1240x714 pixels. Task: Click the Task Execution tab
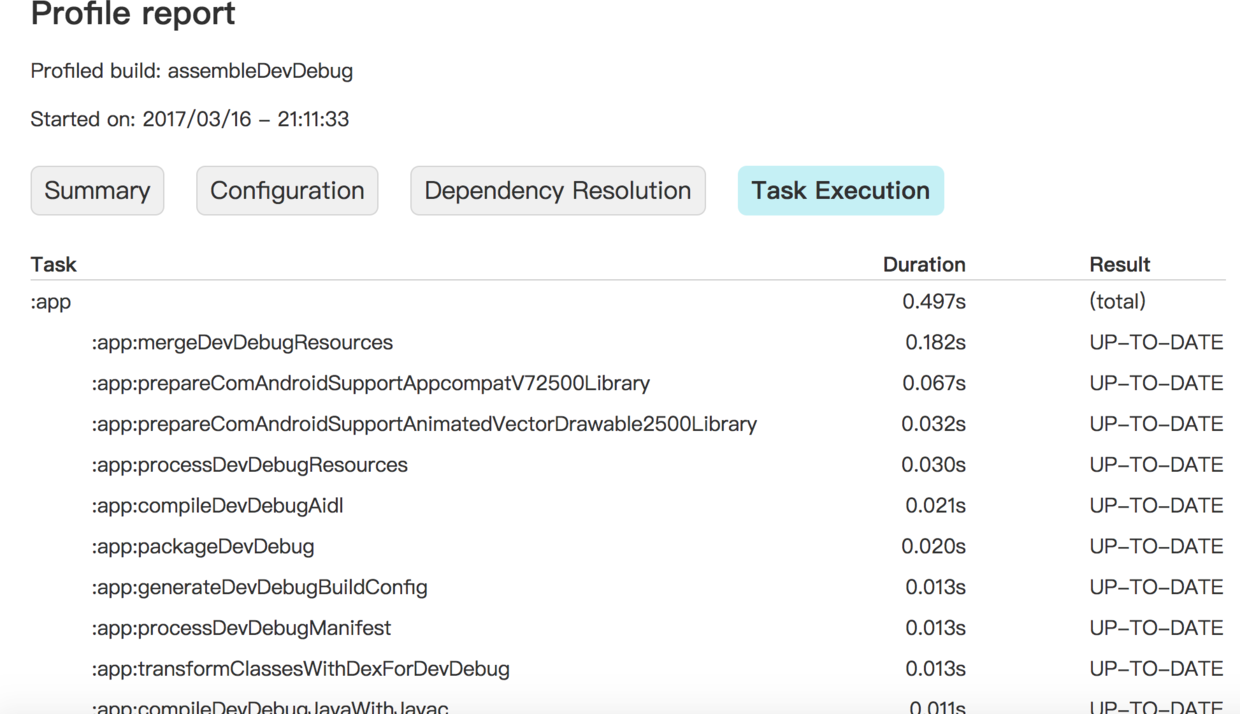pyautogui.click(x=840, y=191)
